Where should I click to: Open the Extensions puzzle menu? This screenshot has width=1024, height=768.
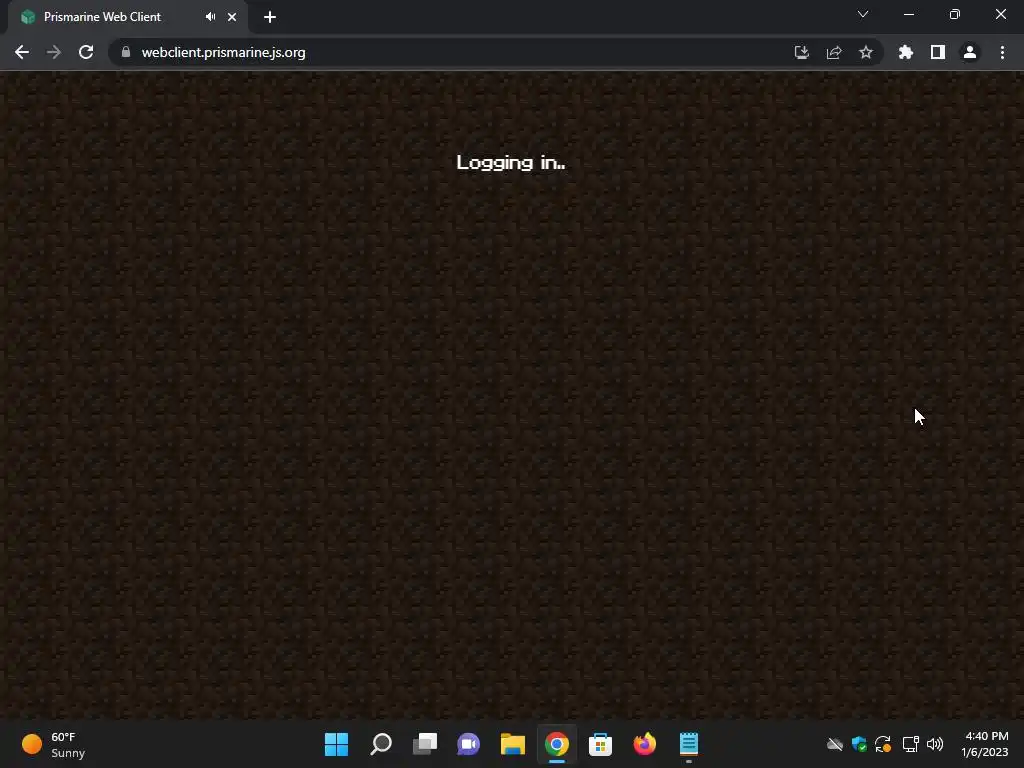[x=906, y=52]
